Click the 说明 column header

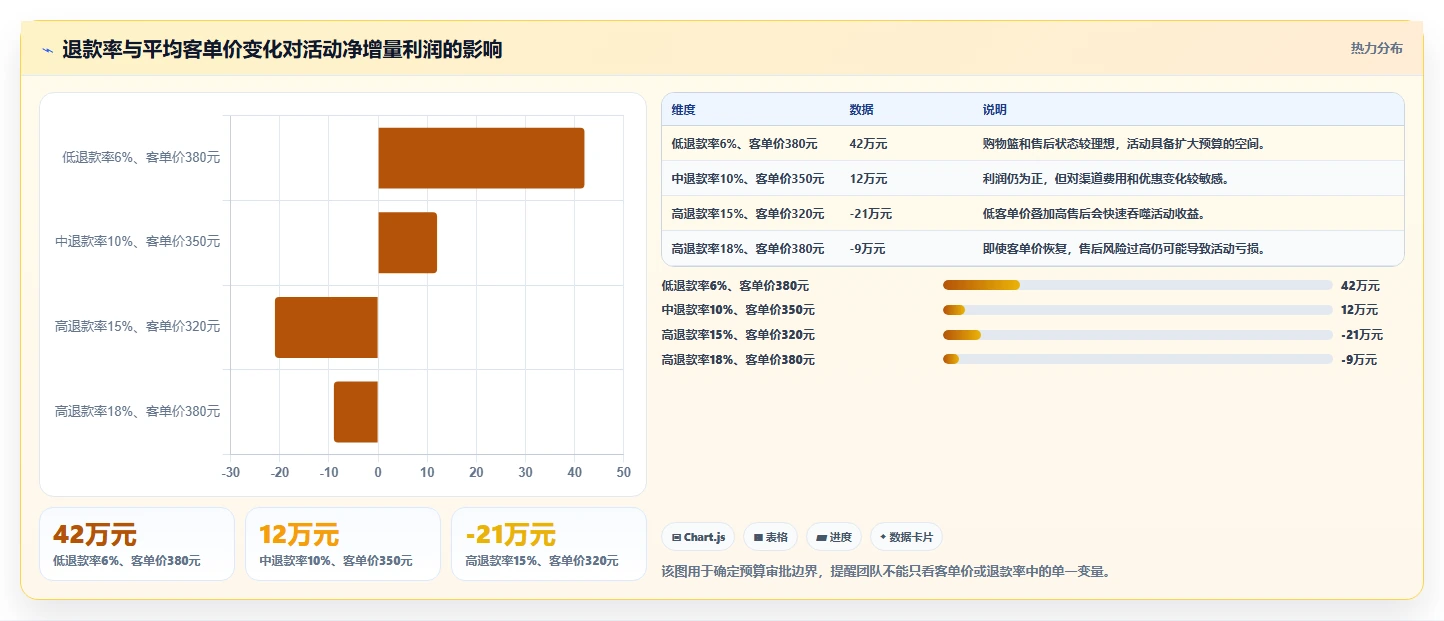pyautogui.click(x=995, y=110)
